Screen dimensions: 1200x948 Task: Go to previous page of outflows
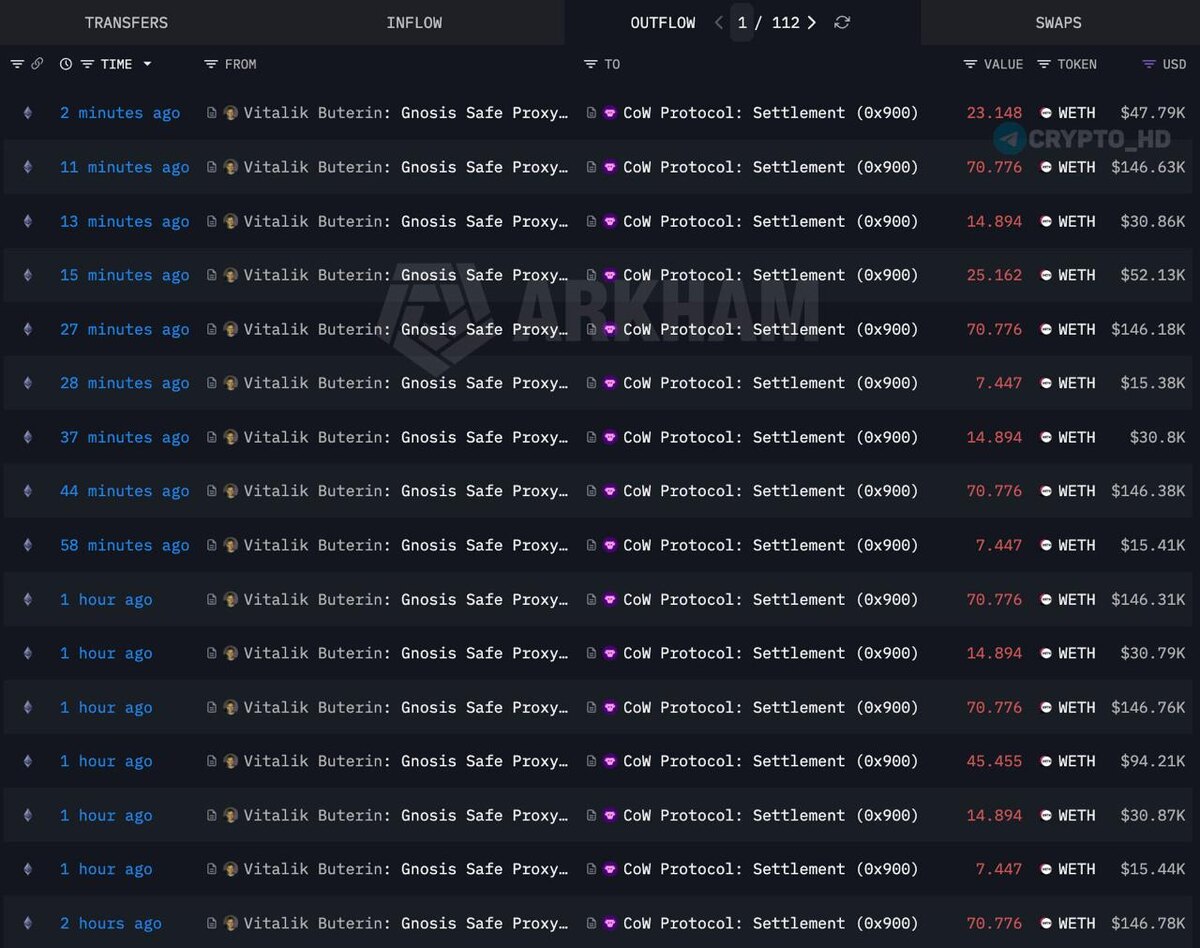tap(718, 22)
